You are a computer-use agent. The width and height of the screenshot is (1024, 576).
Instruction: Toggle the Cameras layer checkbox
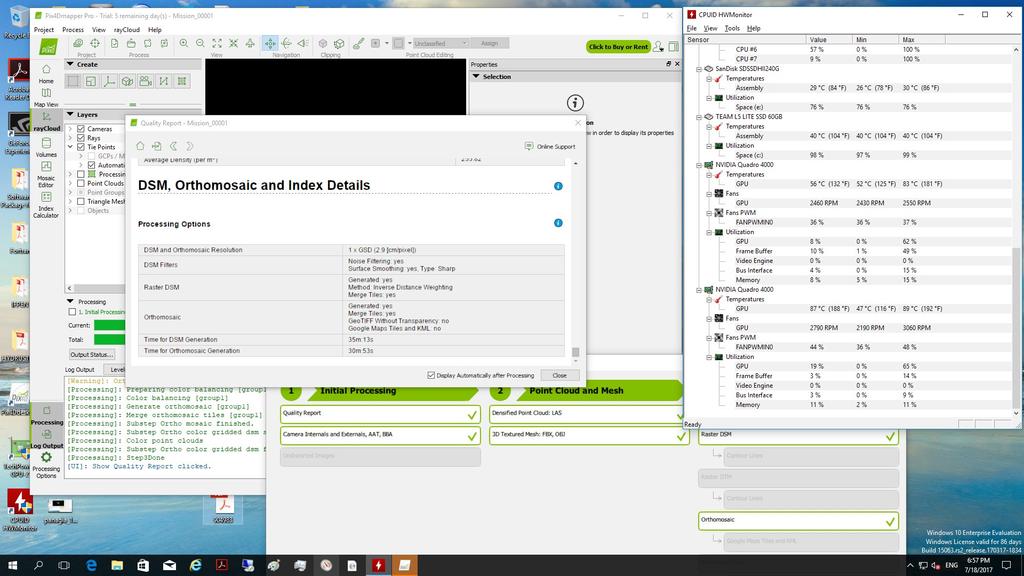(81, 129)
